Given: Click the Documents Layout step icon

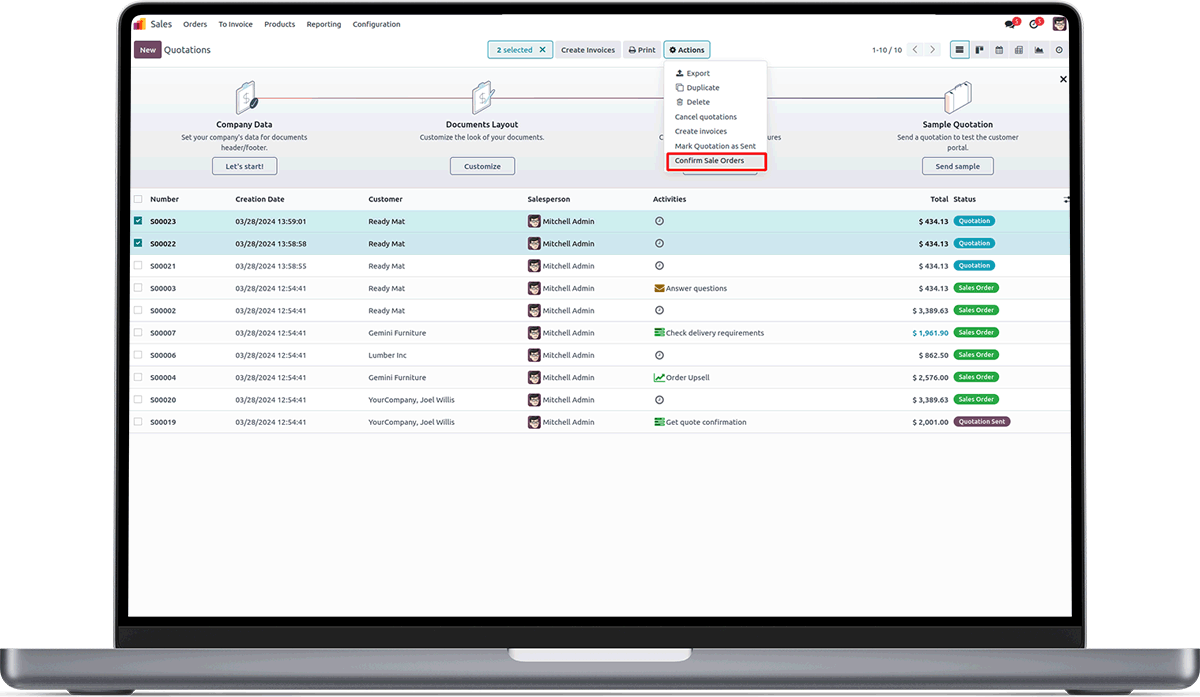Looking at the screenshot, I should coord(483,98).
